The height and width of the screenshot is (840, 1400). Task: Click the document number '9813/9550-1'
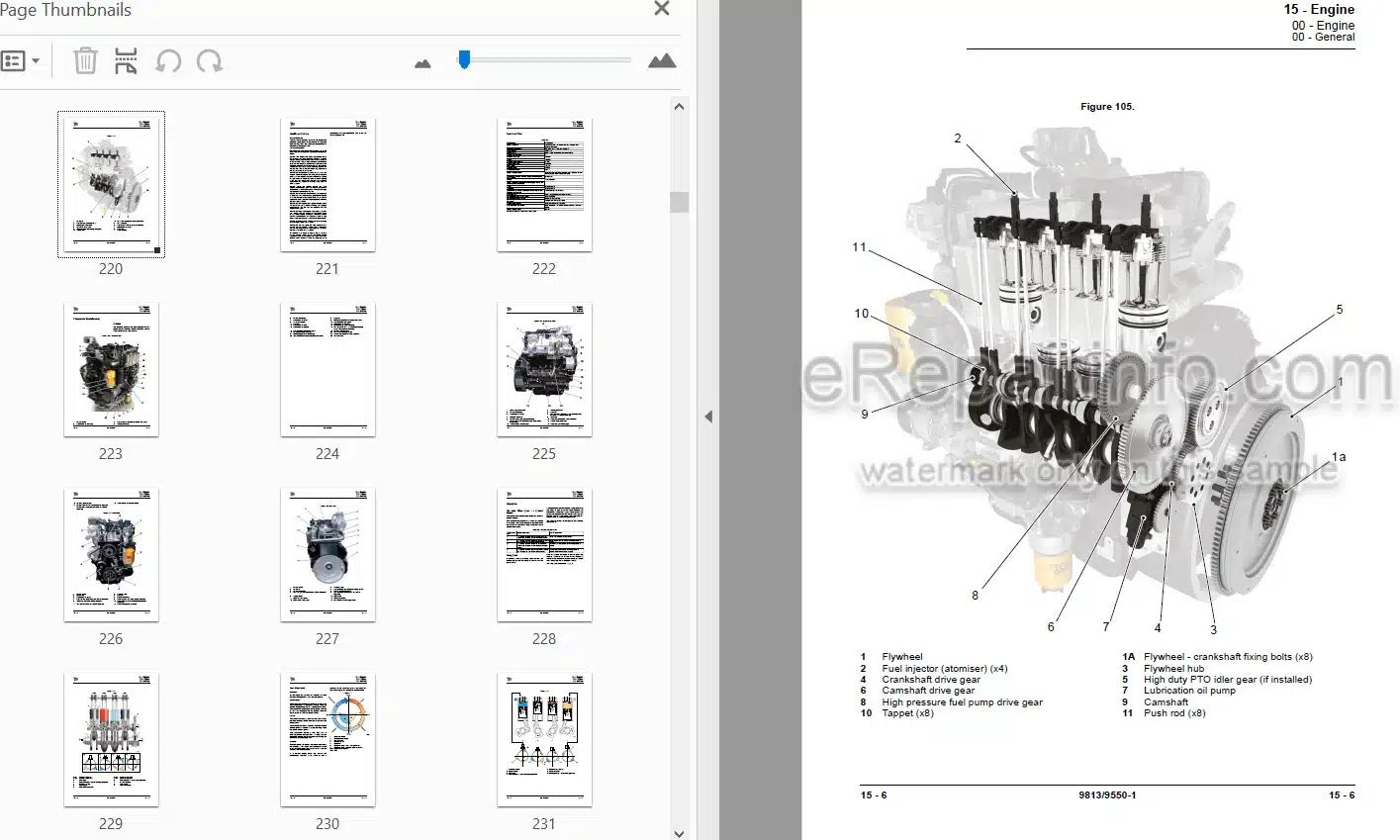pos(1107,795)
